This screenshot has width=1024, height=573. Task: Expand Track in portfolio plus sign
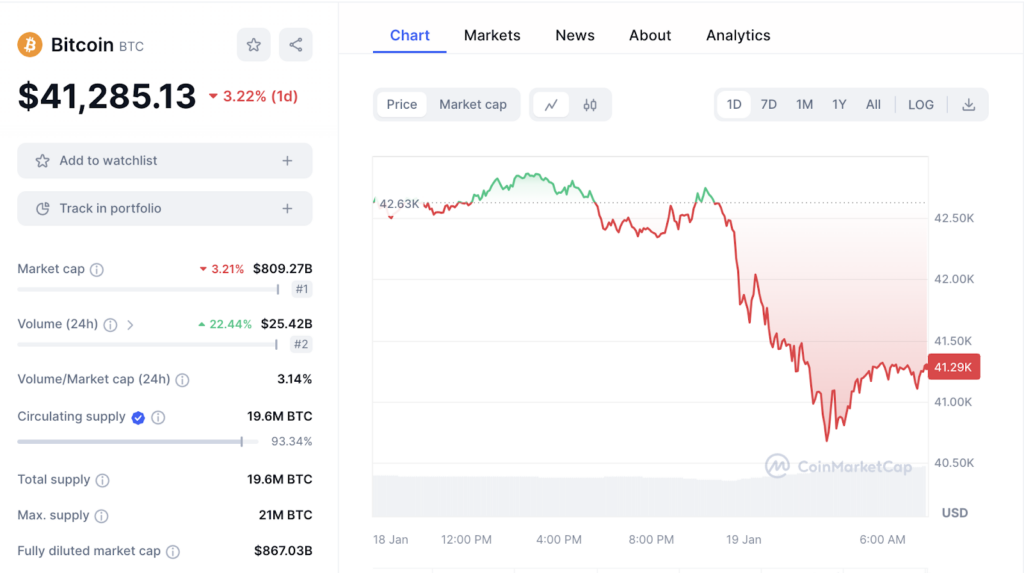tap(287, 208)
